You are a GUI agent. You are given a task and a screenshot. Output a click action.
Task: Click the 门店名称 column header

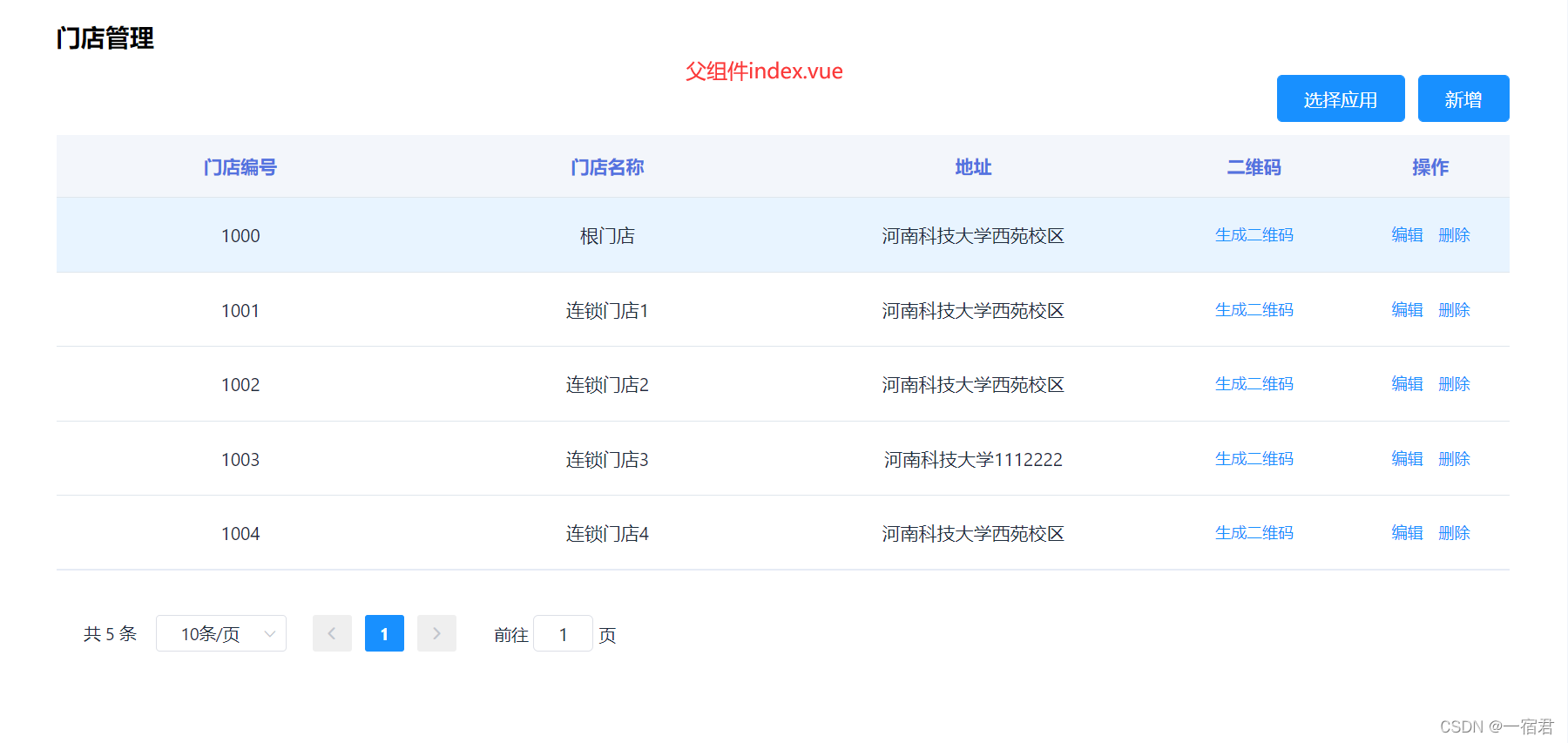pyautogui.click(x=607, y=167)
